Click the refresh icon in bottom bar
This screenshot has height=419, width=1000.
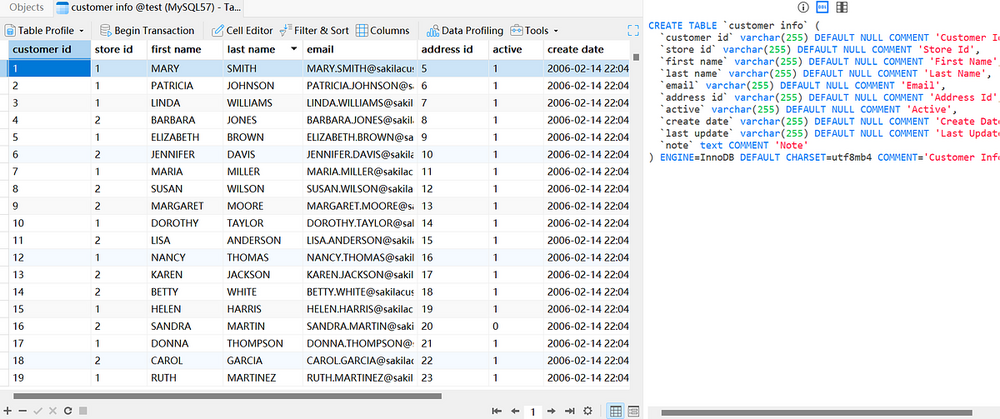pos(66,411)
